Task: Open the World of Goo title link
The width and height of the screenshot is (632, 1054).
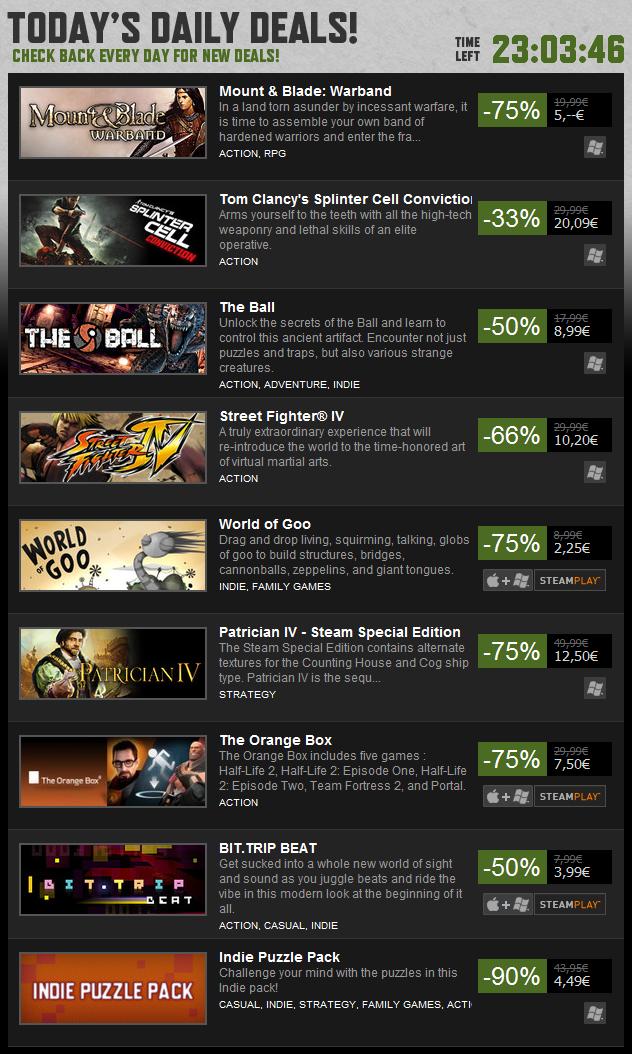Action: point(265,524)
